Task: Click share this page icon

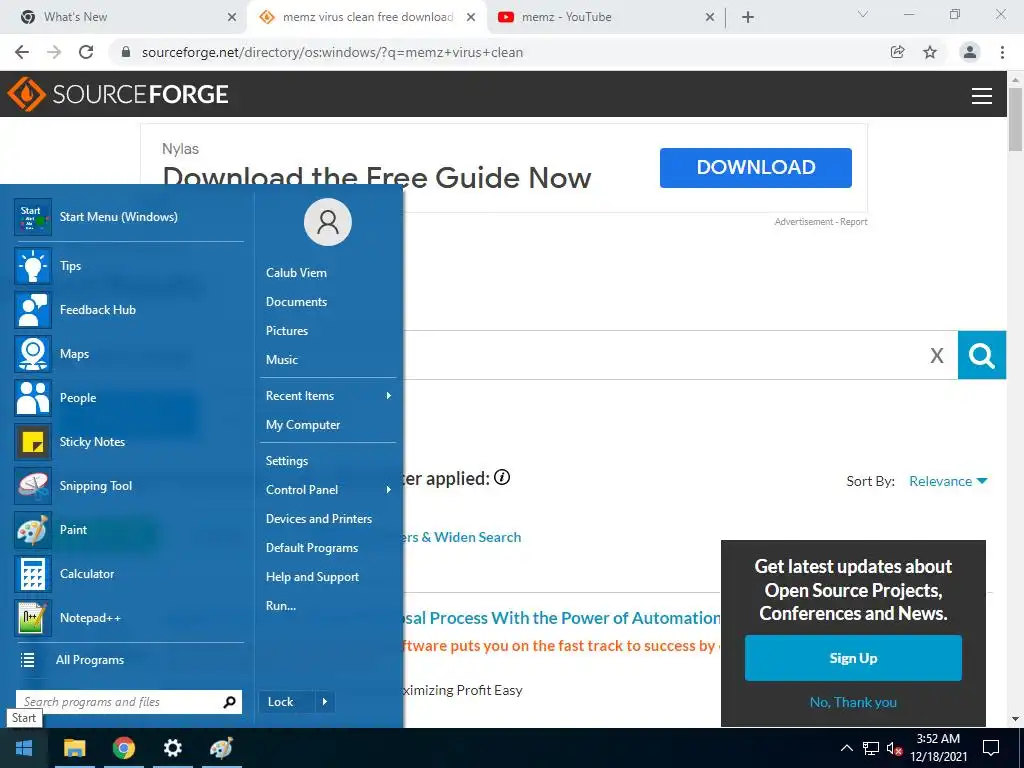Action: (897, 52)
